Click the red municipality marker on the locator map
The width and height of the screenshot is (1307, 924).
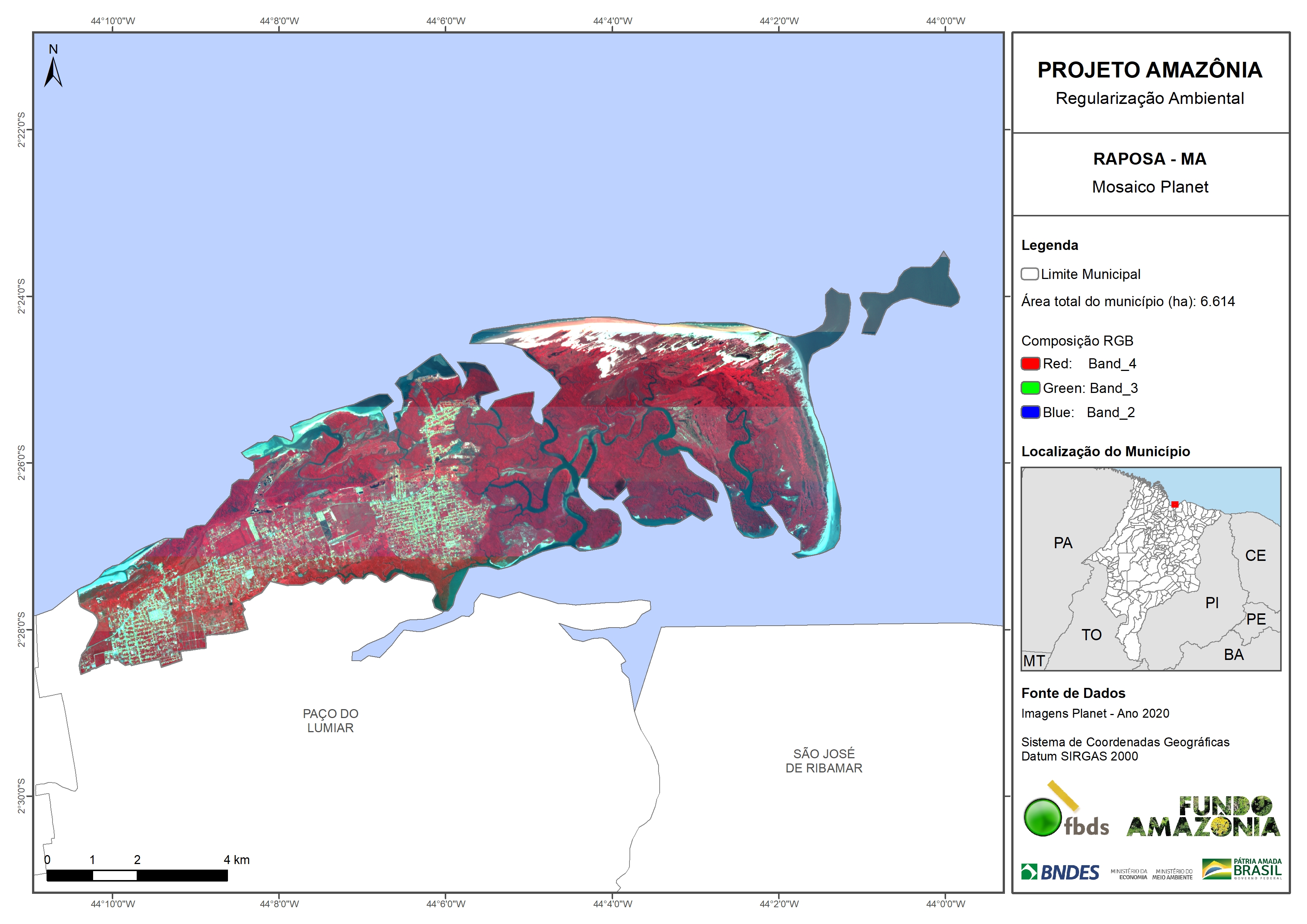pyautogui.click(x=1175, y=504)
